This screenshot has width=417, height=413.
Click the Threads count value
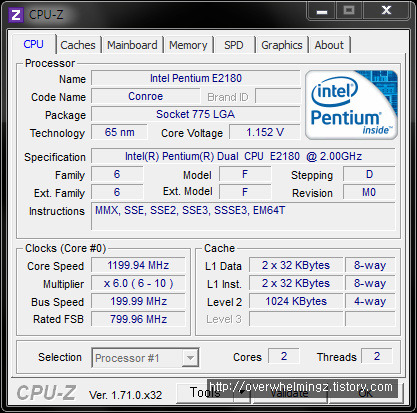tap(377, 356)
